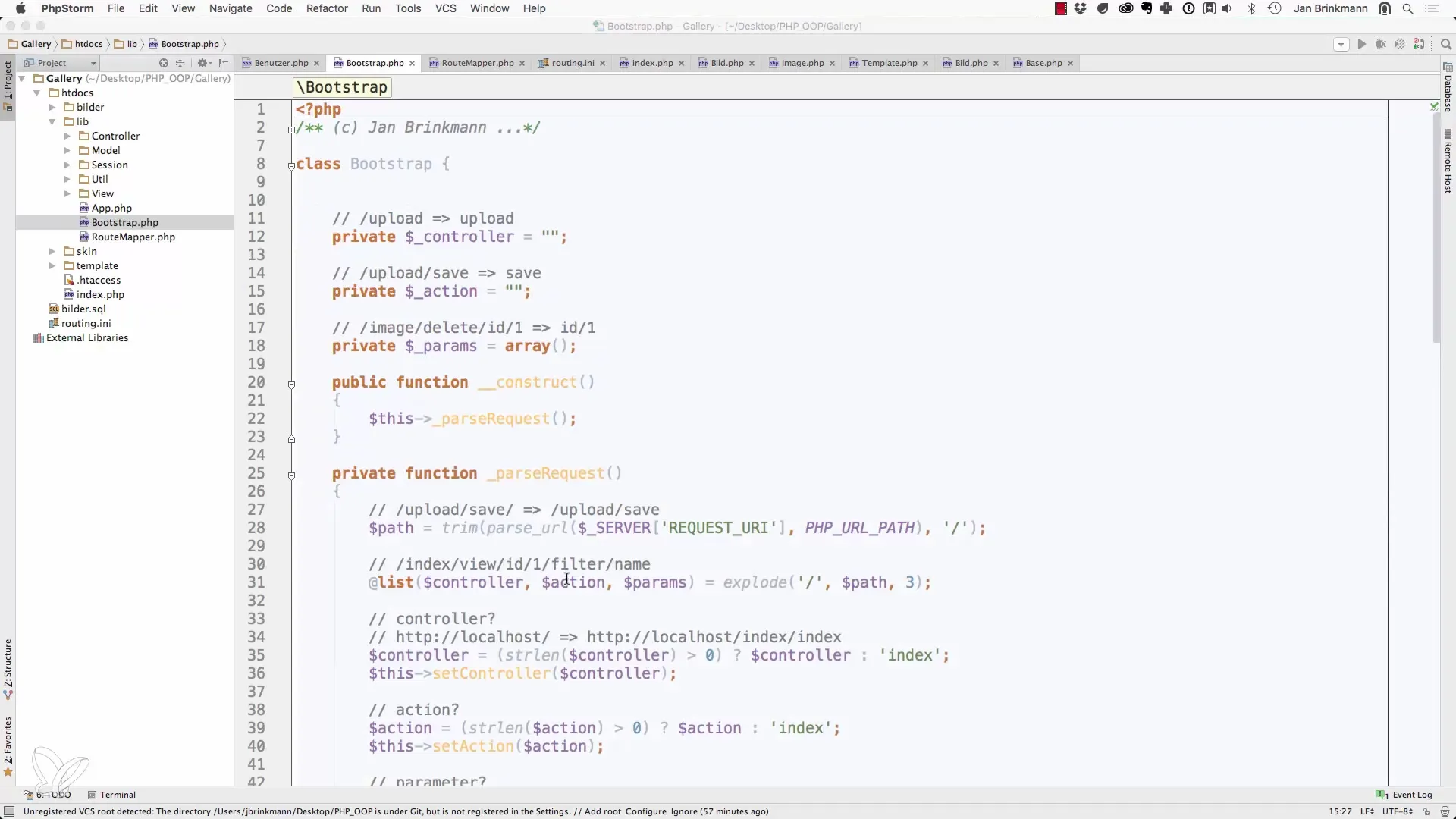Click the collapse all icon in Project panel
1456x819 pixels.
[180, 63]
